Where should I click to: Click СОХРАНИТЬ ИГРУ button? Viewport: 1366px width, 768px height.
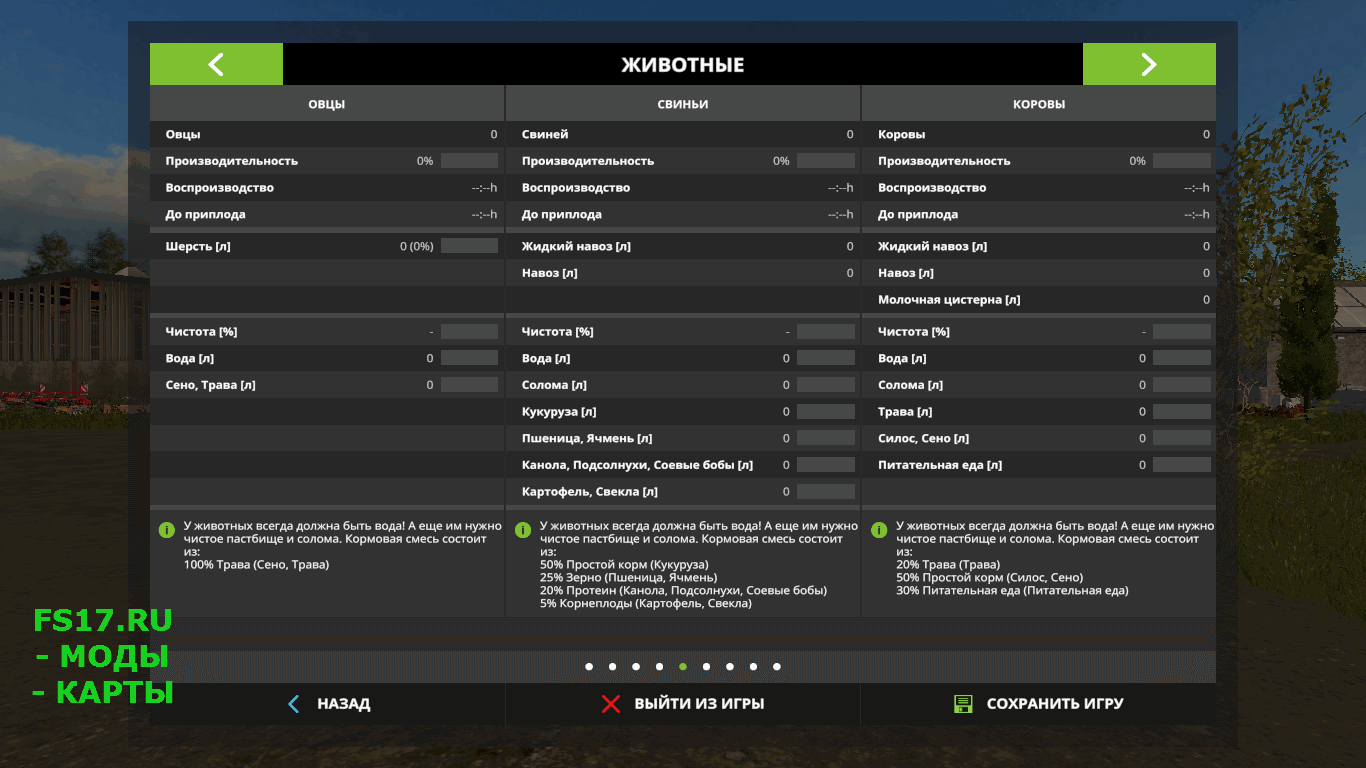click(1039, 704)
